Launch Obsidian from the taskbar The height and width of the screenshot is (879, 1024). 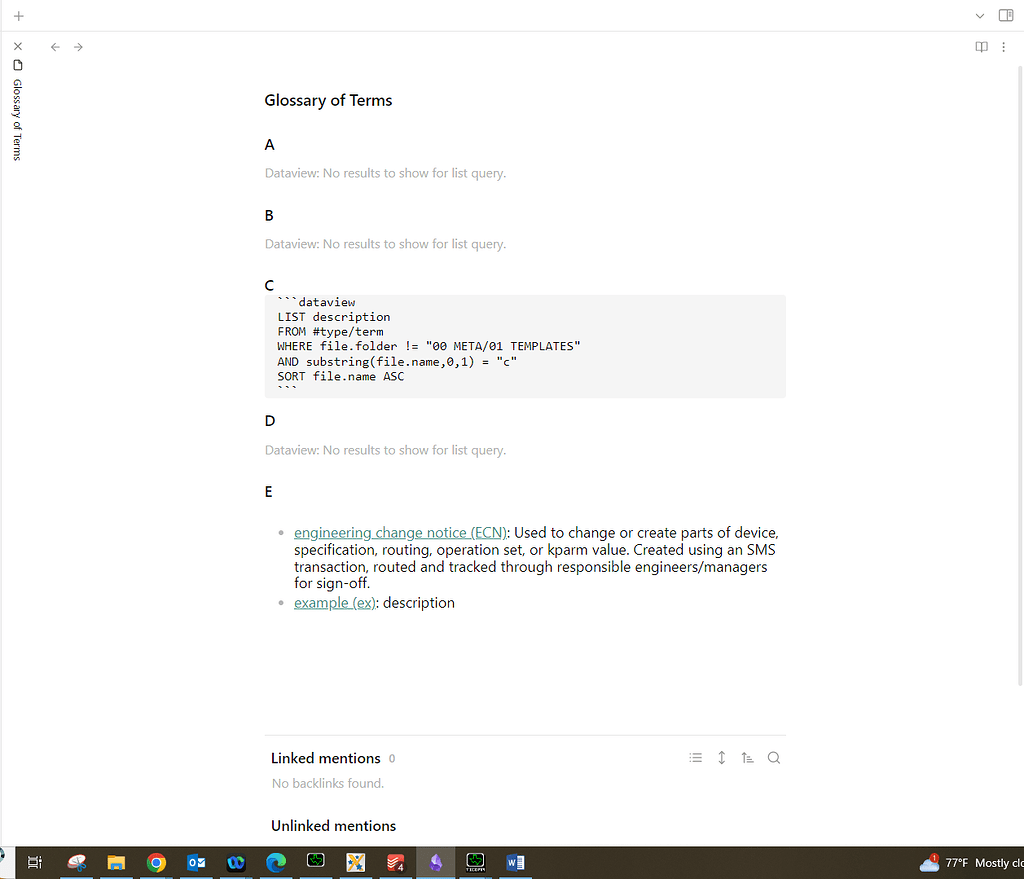pos(436,862)
